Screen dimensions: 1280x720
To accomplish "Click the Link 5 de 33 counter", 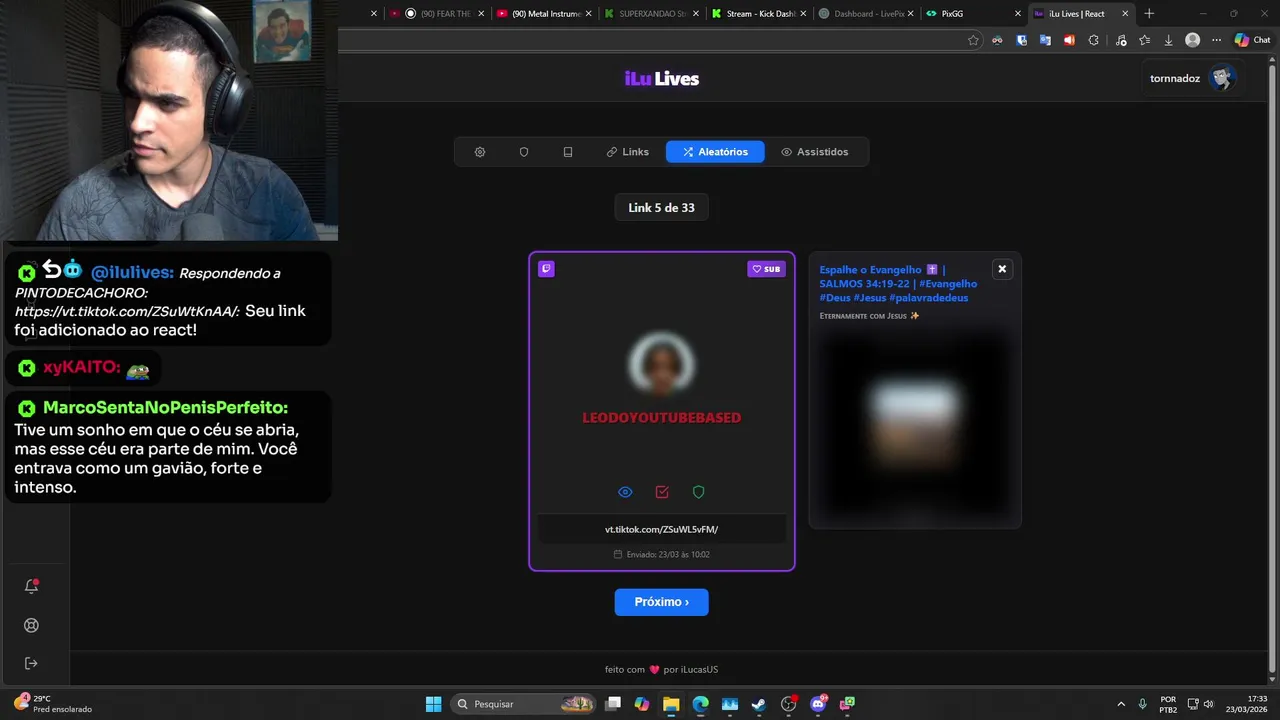I will [661, 208].
